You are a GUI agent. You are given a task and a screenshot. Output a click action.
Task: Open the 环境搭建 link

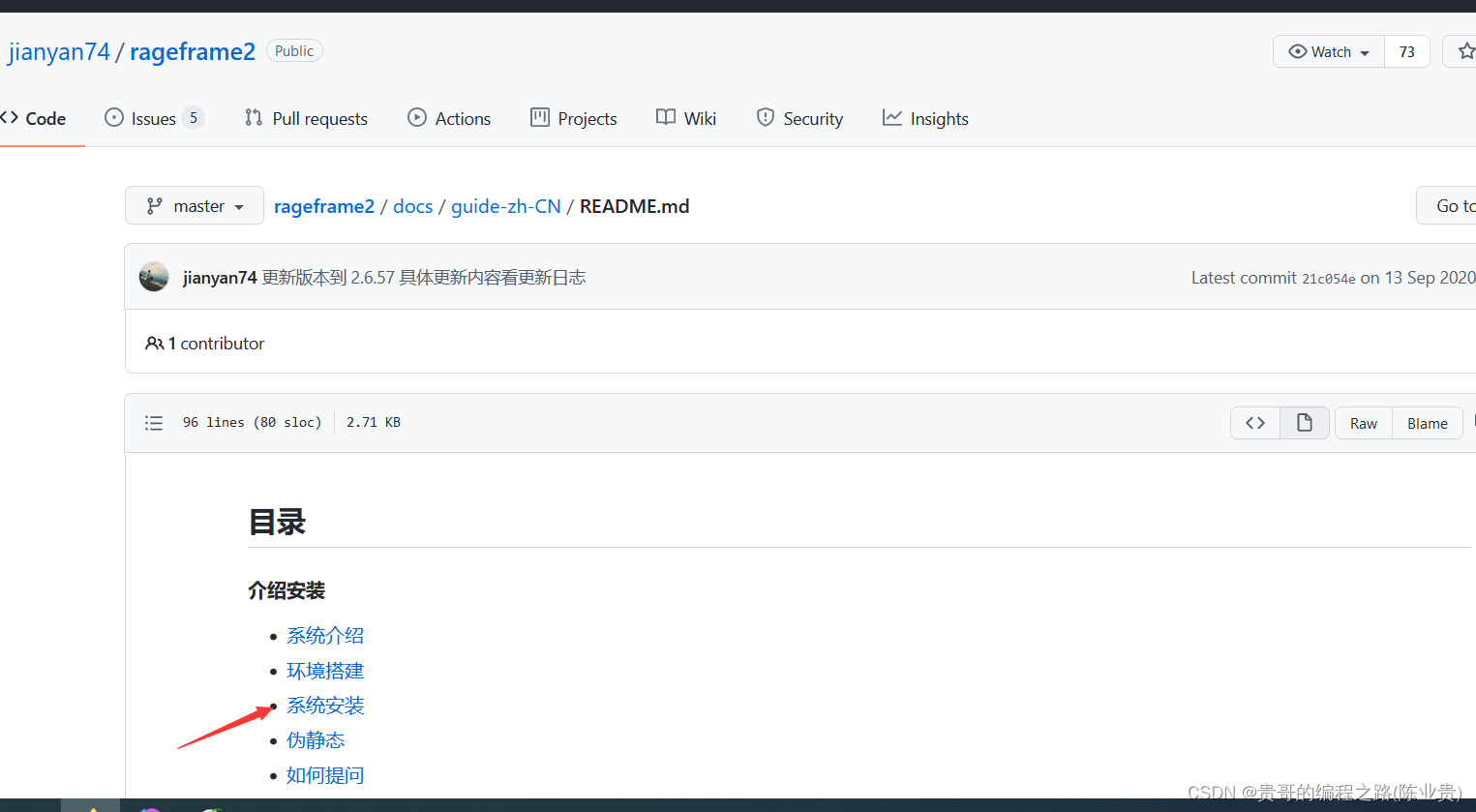point(325,671)
